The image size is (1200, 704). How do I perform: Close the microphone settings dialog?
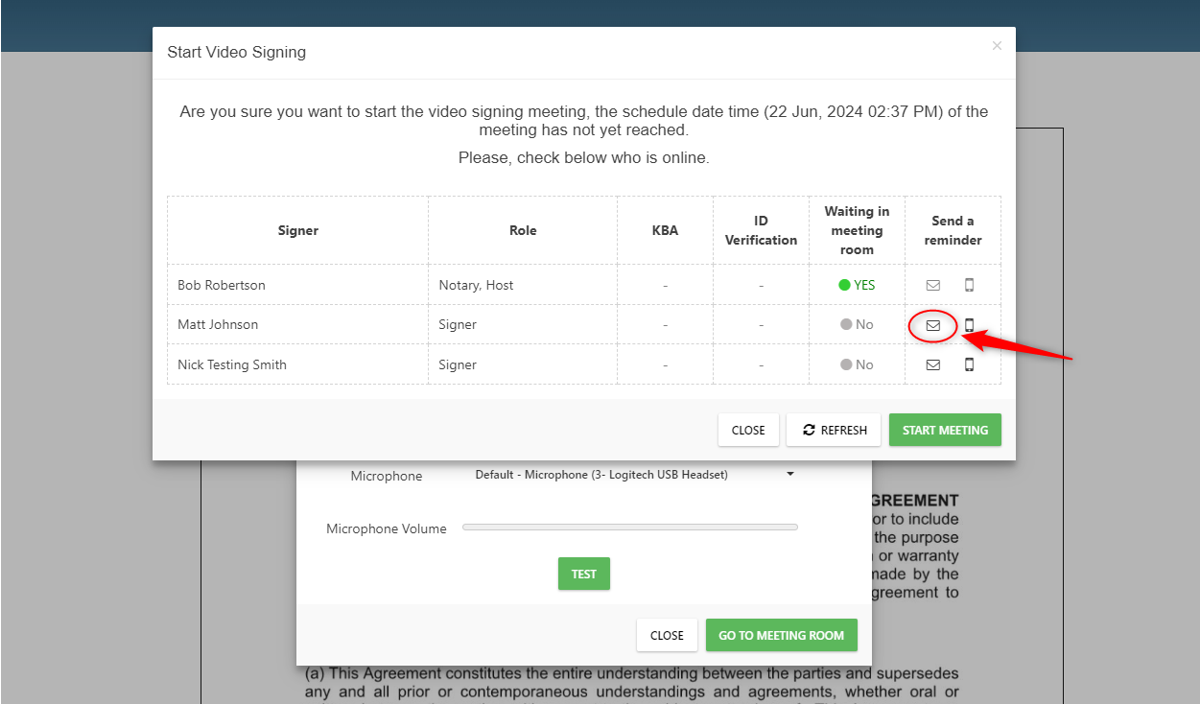click(x=667, y=635)
